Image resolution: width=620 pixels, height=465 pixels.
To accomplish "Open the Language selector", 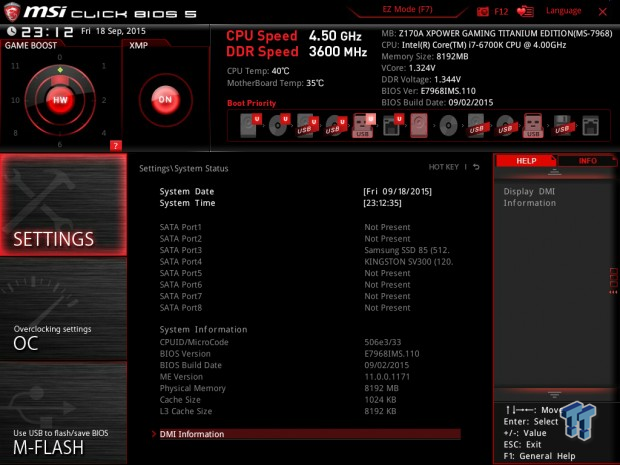I will click(x=563, y=11).
